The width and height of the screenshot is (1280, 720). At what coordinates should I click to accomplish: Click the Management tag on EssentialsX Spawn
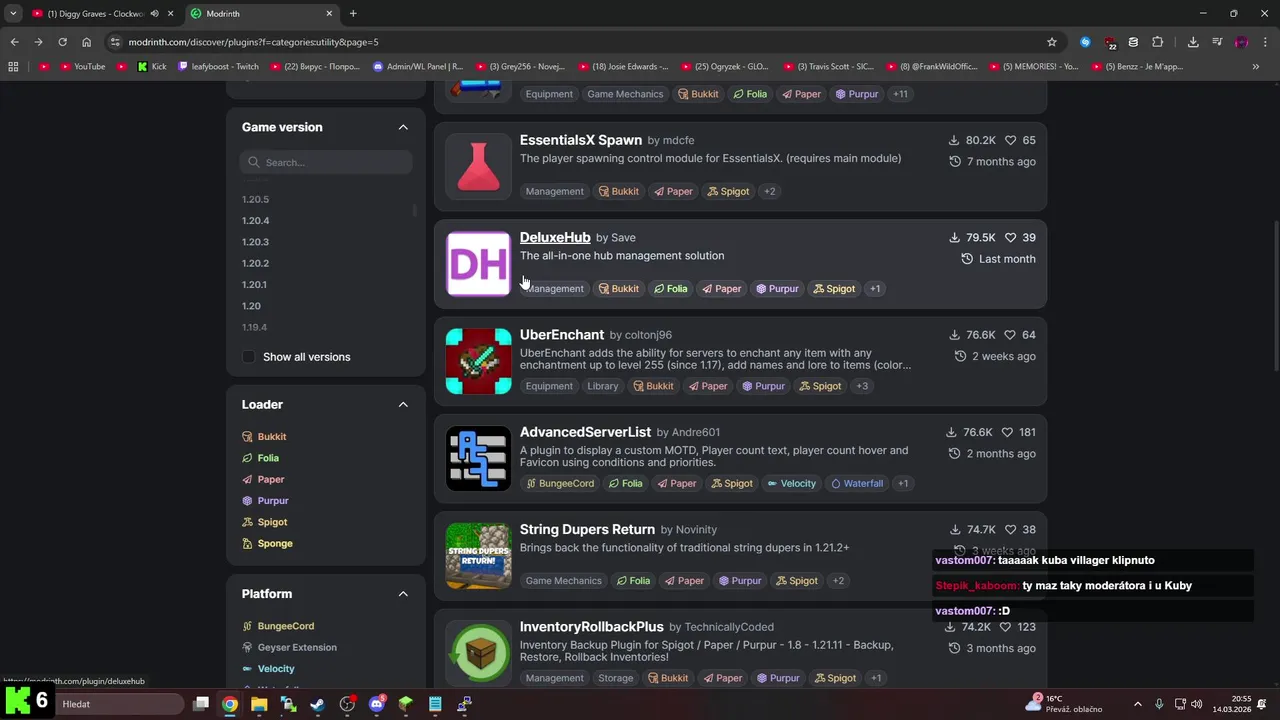pyautogui.click(x=555, y=191)
